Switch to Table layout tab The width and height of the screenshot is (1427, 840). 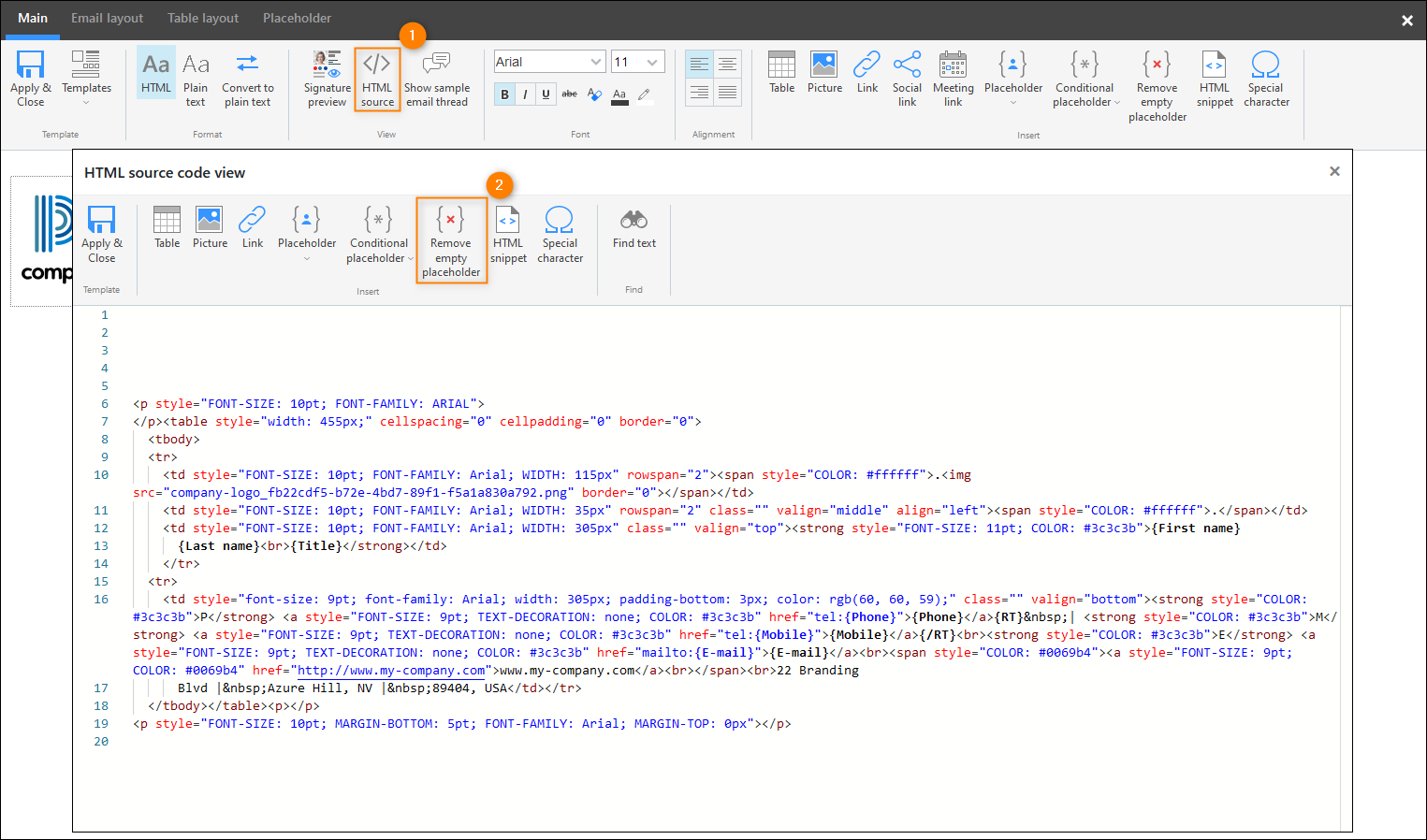[203, 19]
